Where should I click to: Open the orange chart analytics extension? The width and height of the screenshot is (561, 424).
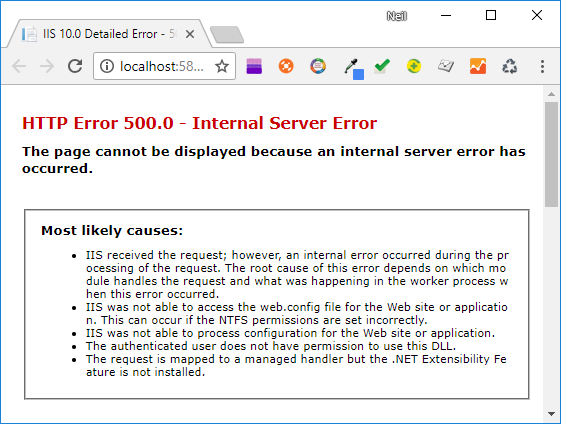coord(478,66)
